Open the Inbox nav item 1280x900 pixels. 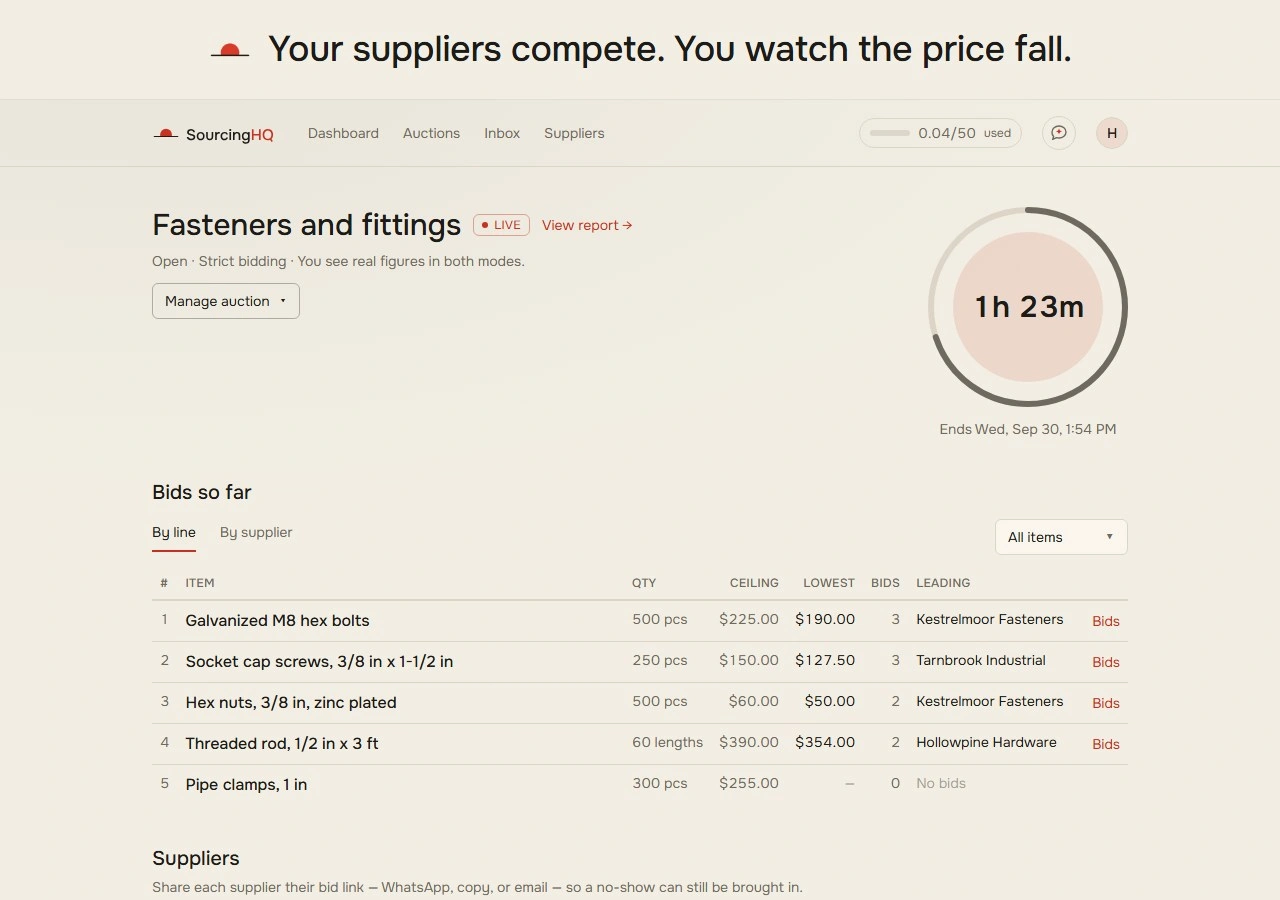click(x=502, y=133)
